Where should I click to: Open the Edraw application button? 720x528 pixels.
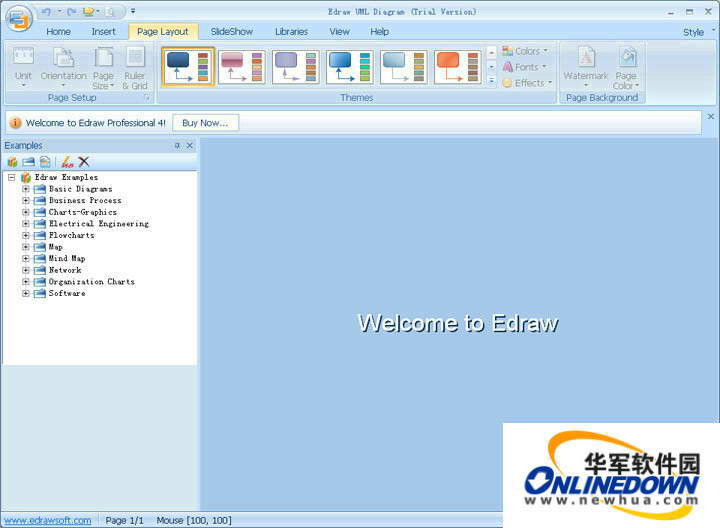point(19,18)
